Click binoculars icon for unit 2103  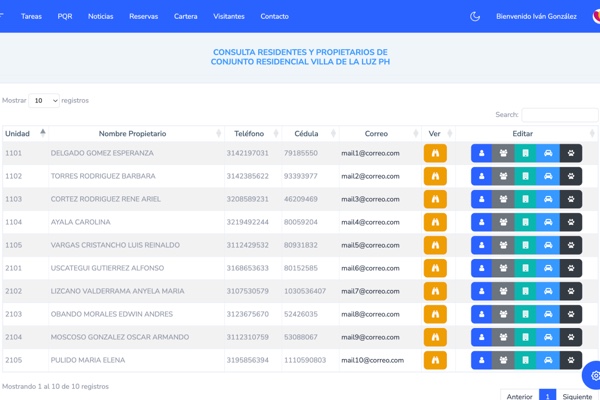coord(435,314)
